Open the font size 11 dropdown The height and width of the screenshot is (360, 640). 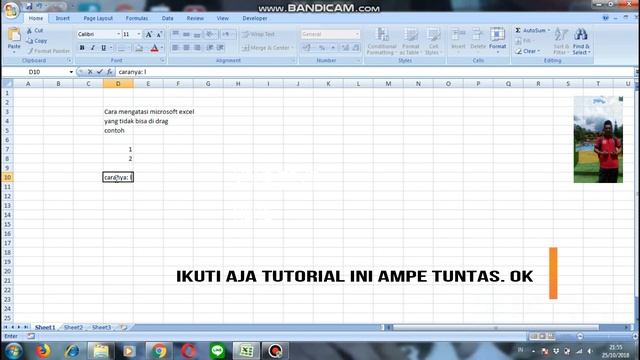tap(139, 34)
